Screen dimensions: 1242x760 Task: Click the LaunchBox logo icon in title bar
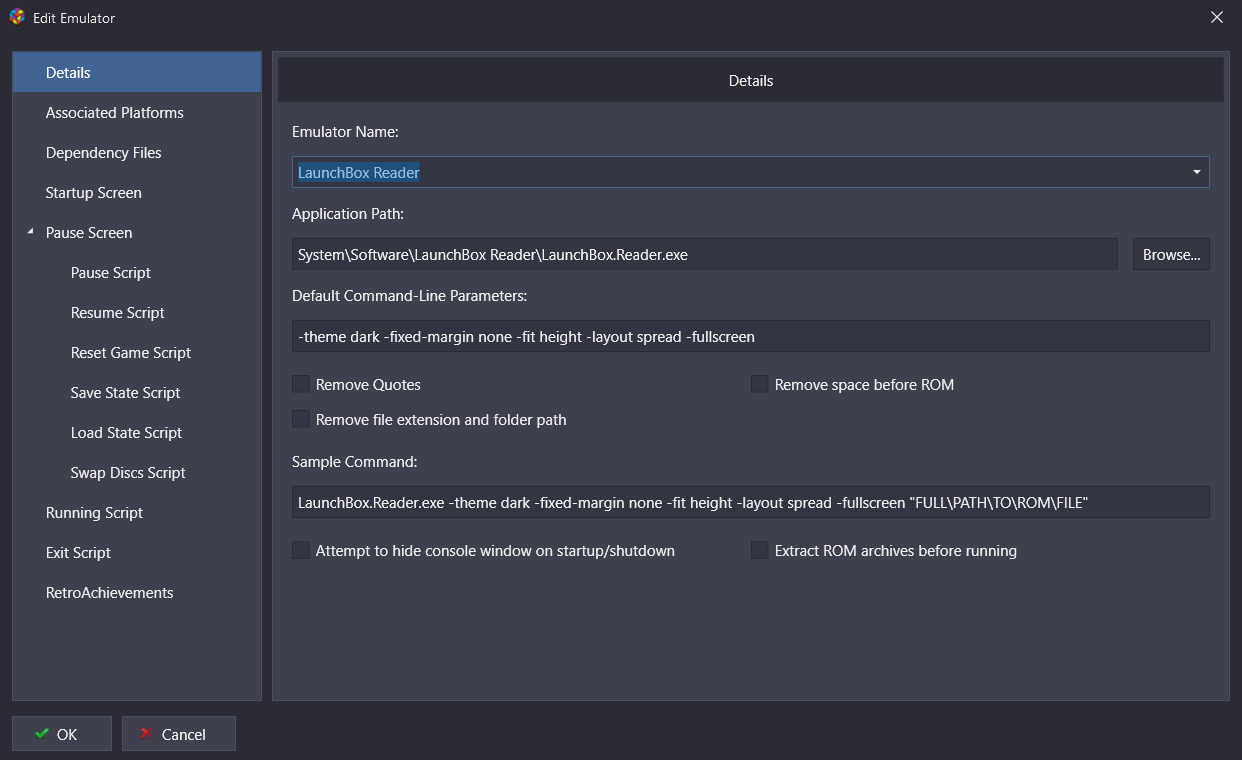click(x=16, y=17)
